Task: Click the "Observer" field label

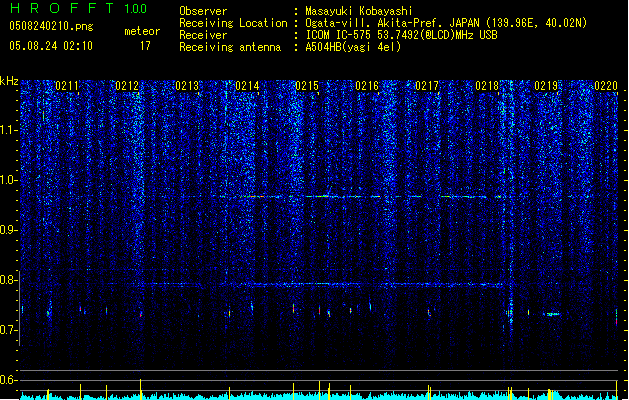Action: [x=203, y=11]
